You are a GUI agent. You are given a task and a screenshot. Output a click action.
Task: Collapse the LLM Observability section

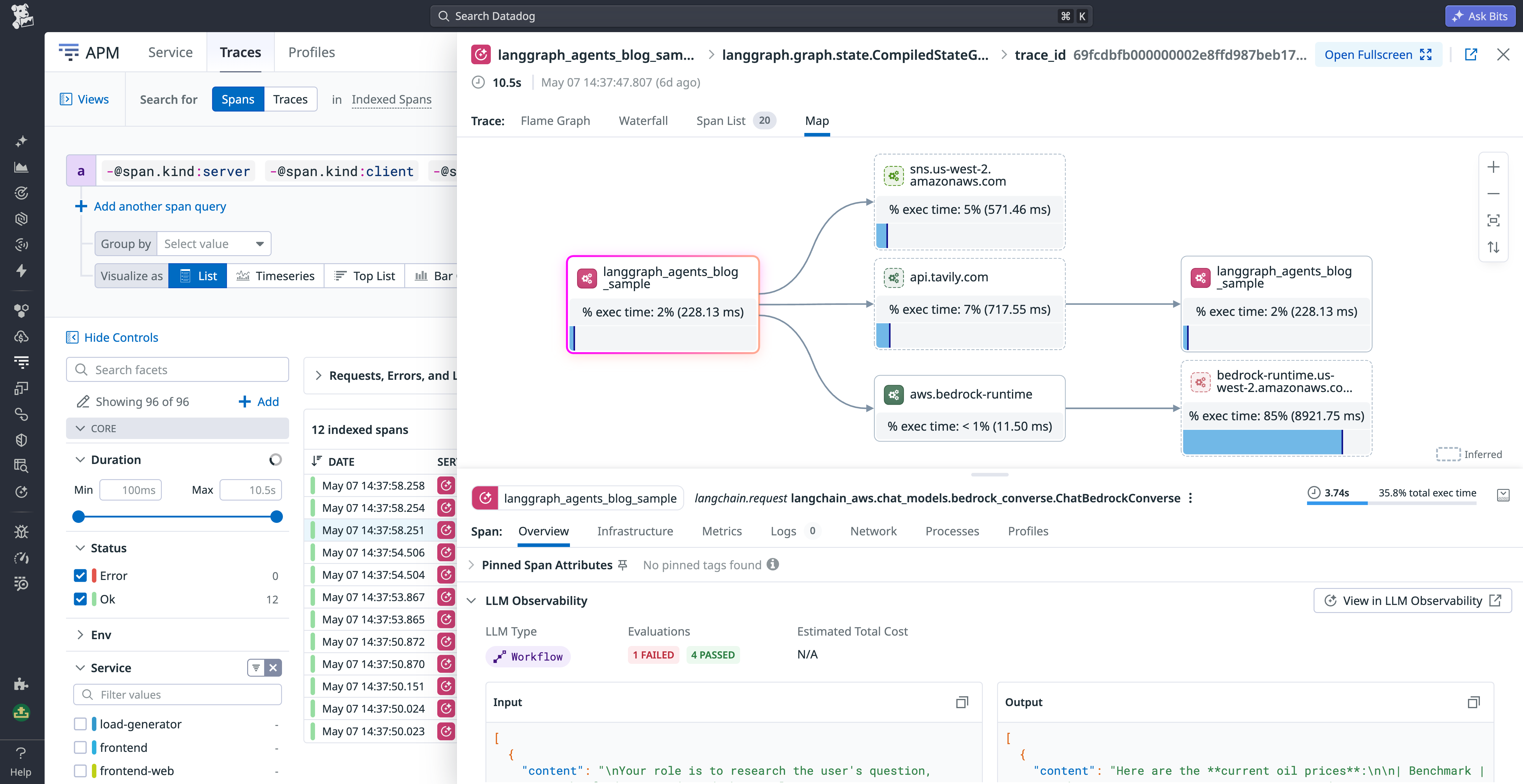point(471,601)
